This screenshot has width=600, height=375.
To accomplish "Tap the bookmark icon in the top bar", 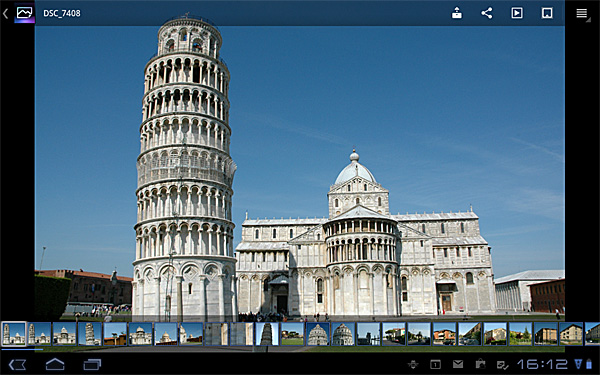I will [x=547, y=13].
